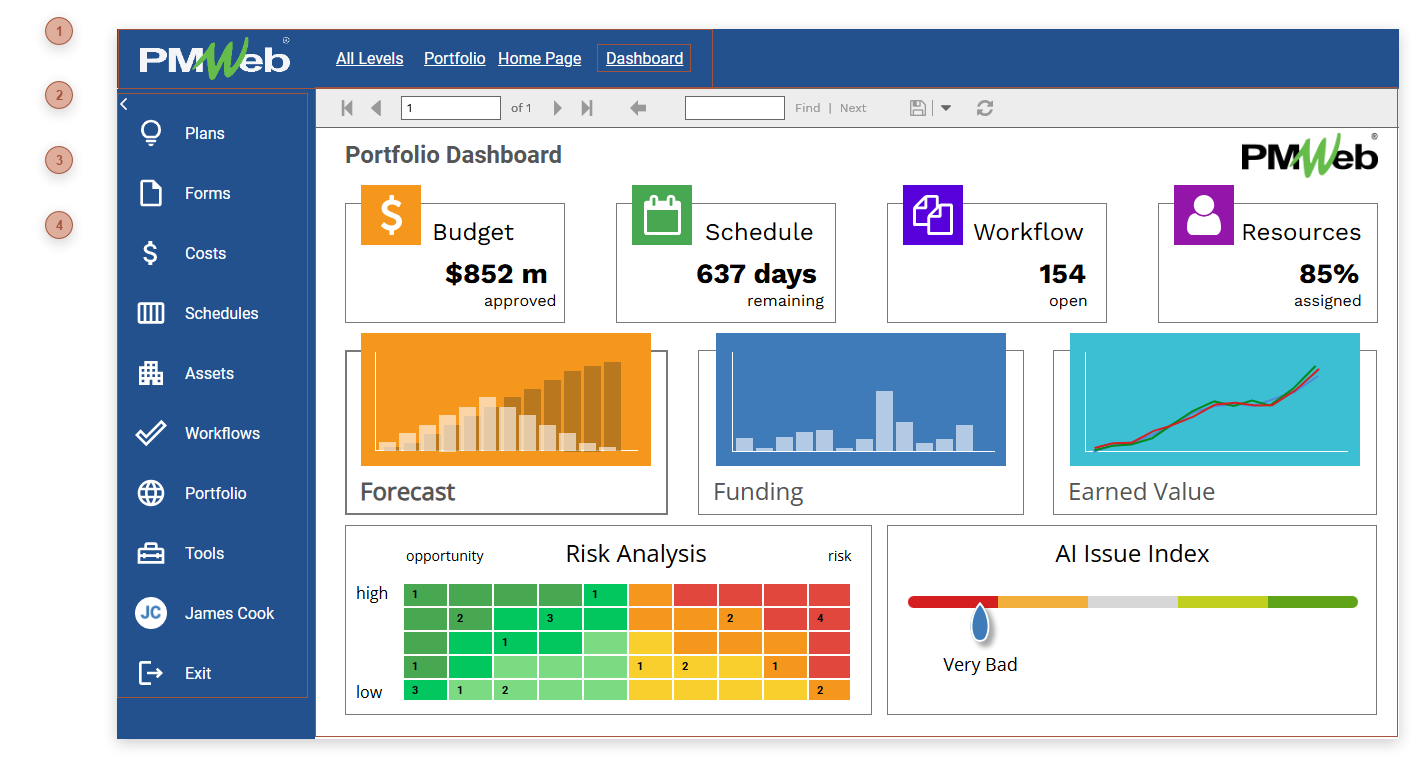
Task: Click the Resources person icon
Action: tap(1203, 215)
